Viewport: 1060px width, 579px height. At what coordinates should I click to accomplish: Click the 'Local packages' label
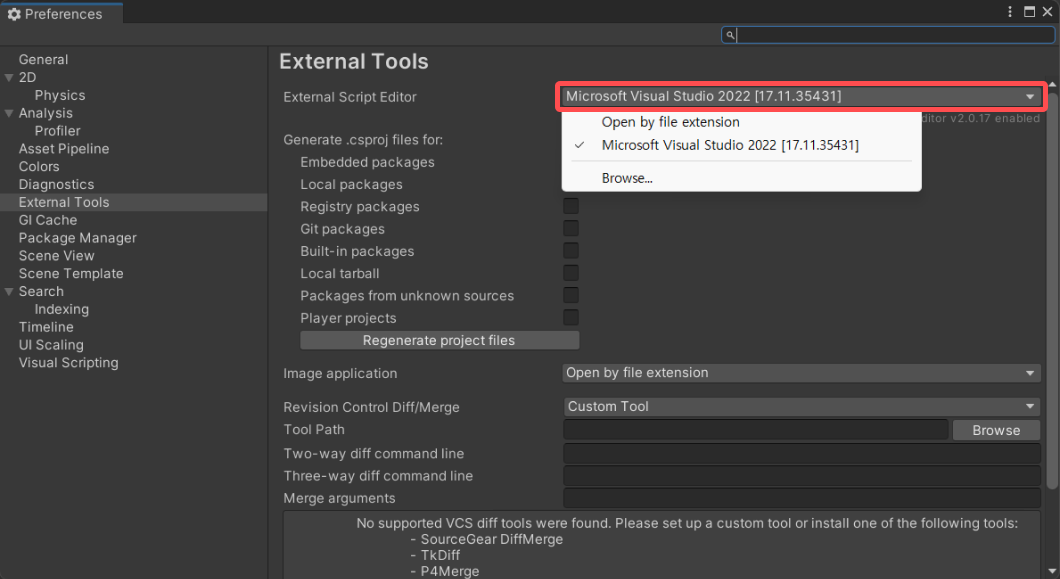point(352,185)
